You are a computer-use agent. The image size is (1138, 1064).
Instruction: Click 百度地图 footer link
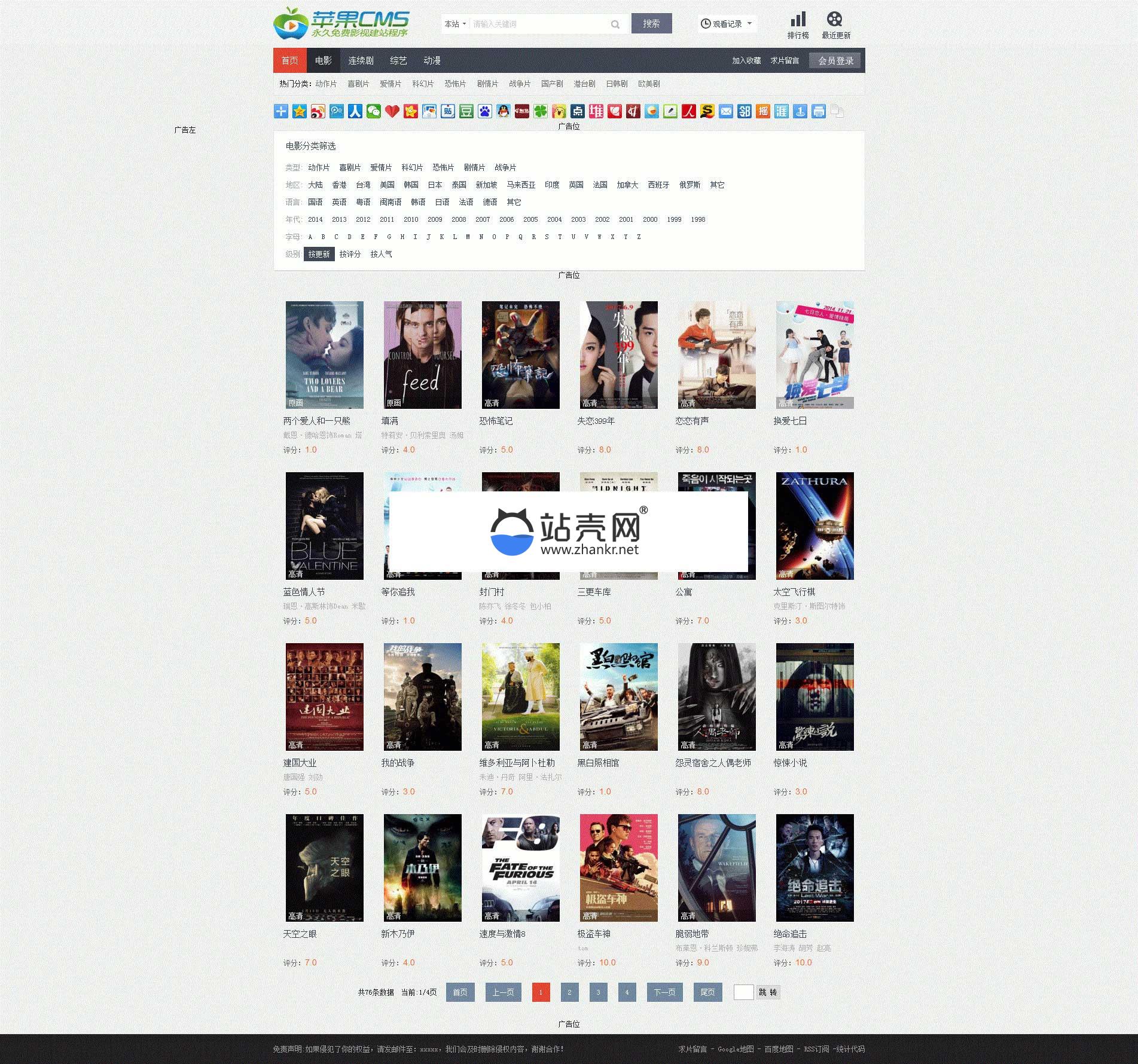(779, 1049)
